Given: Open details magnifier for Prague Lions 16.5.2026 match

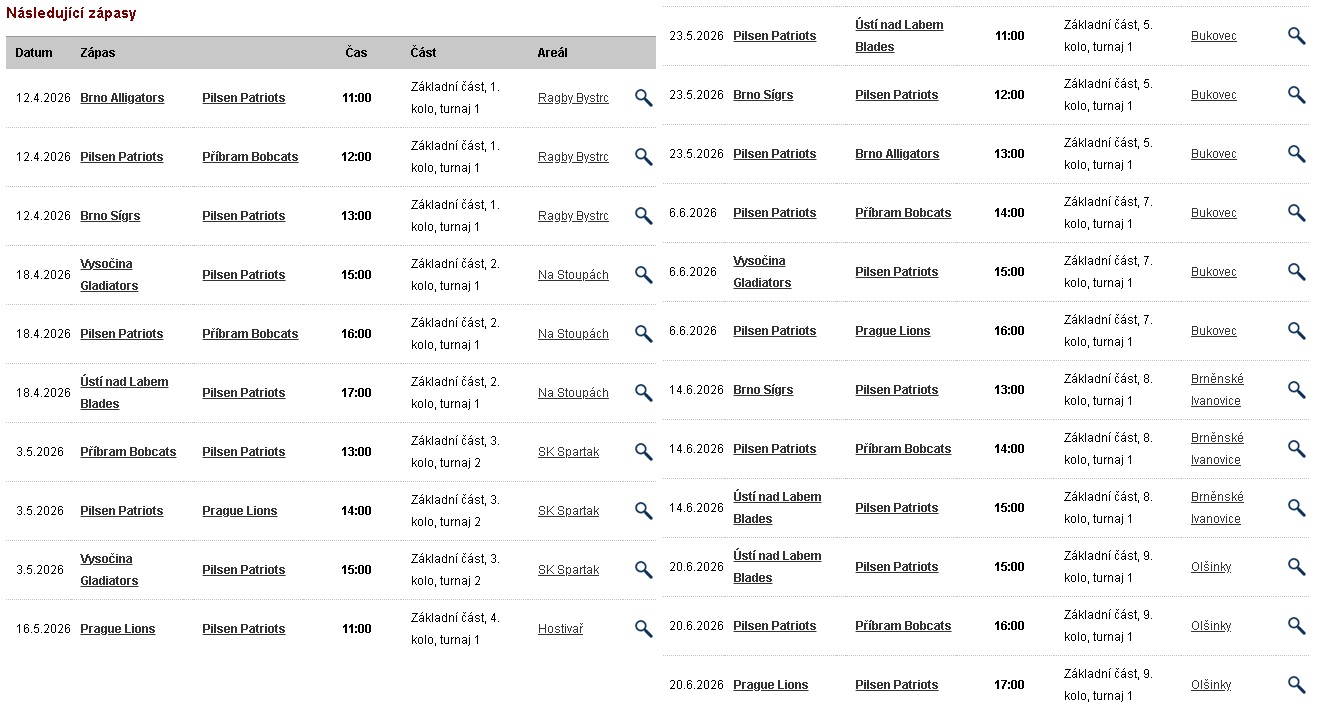Looking at the screenshot, I should [x=644, y=629].
